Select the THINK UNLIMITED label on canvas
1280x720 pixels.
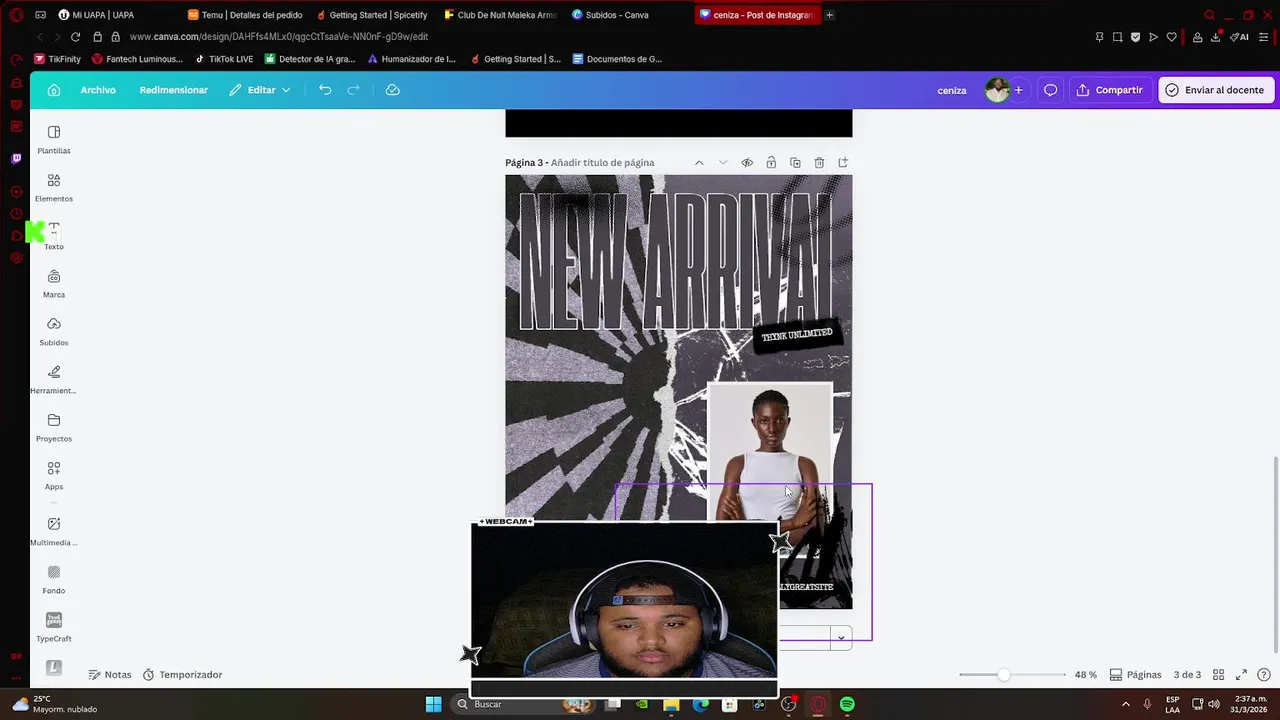[797, 335]
